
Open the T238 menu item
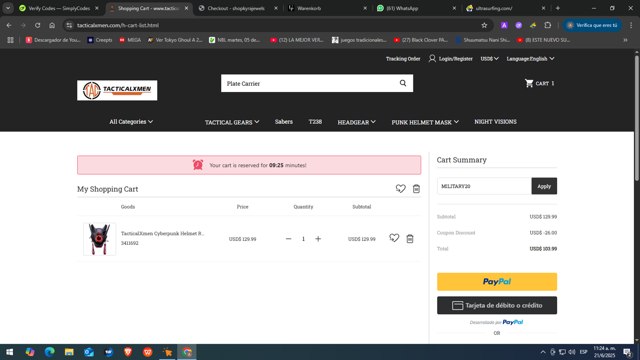315,122
